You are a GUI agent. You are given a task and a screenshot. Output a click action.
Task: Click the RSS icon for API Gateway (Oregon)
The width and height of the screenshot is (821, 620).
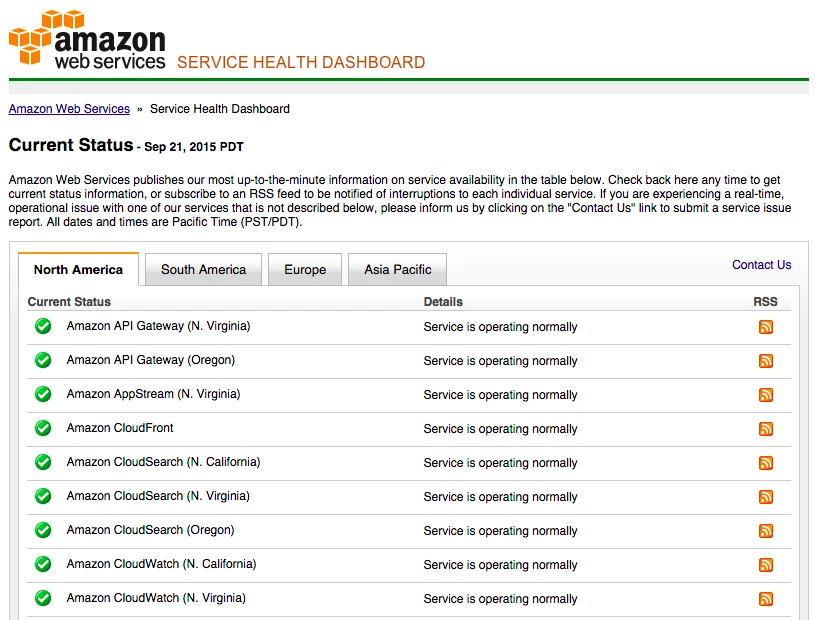click(x=765, y=360)
